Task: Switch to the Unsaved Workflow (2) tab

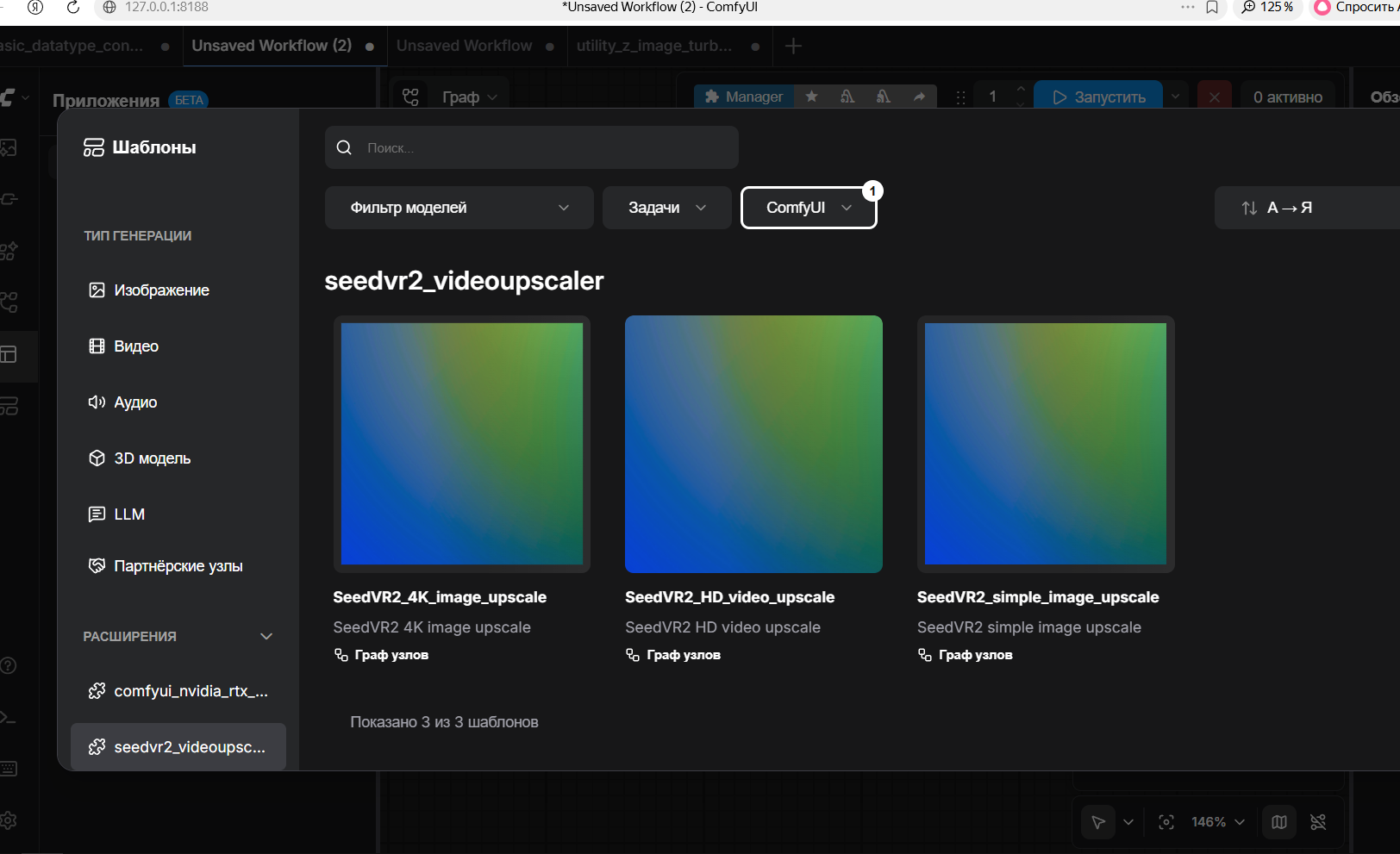Action: click(272, 46)
